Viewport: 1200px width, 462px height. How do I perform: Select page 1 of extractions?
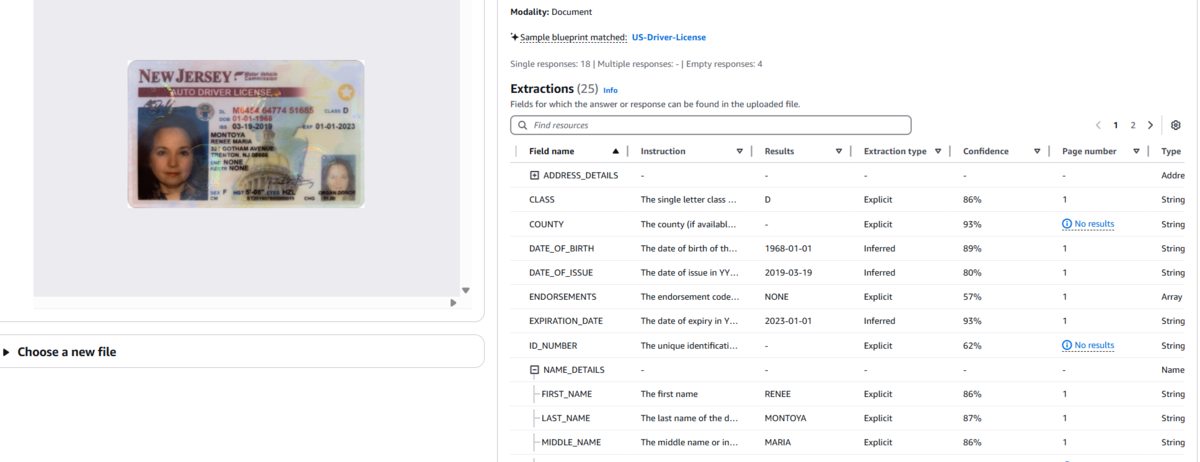[x=1116, y=125]
